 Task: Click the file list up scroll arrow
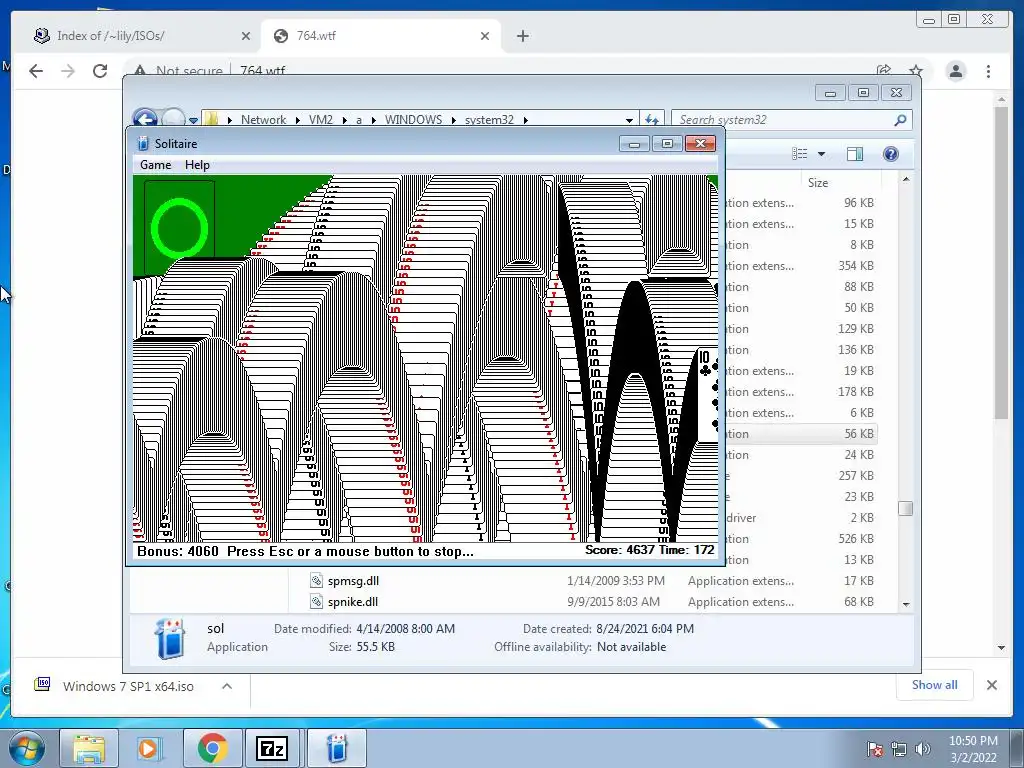coord(906,179)
